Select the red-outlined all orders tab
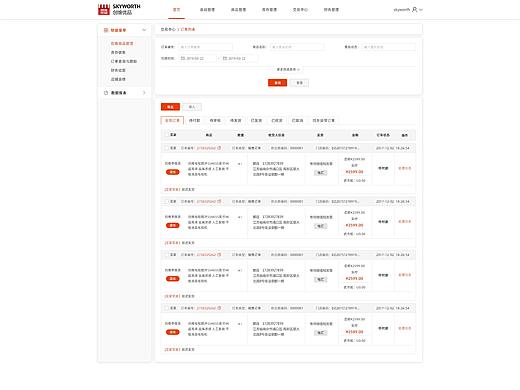 tap(172, 120)
